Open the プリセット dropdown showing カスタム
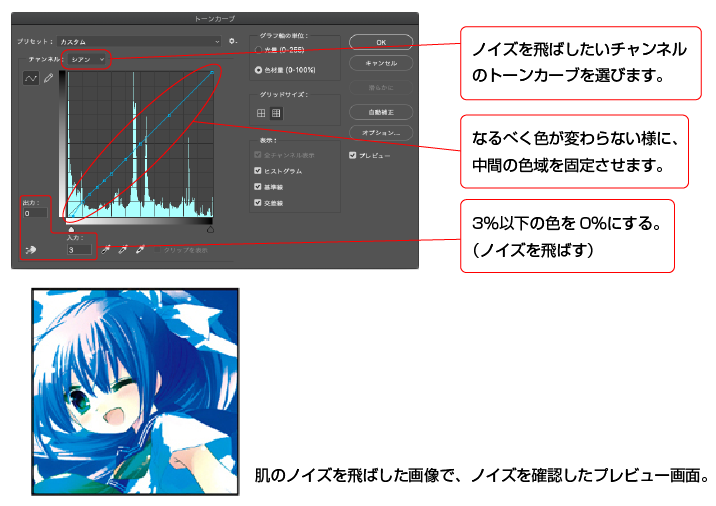 tap(139, 42)
